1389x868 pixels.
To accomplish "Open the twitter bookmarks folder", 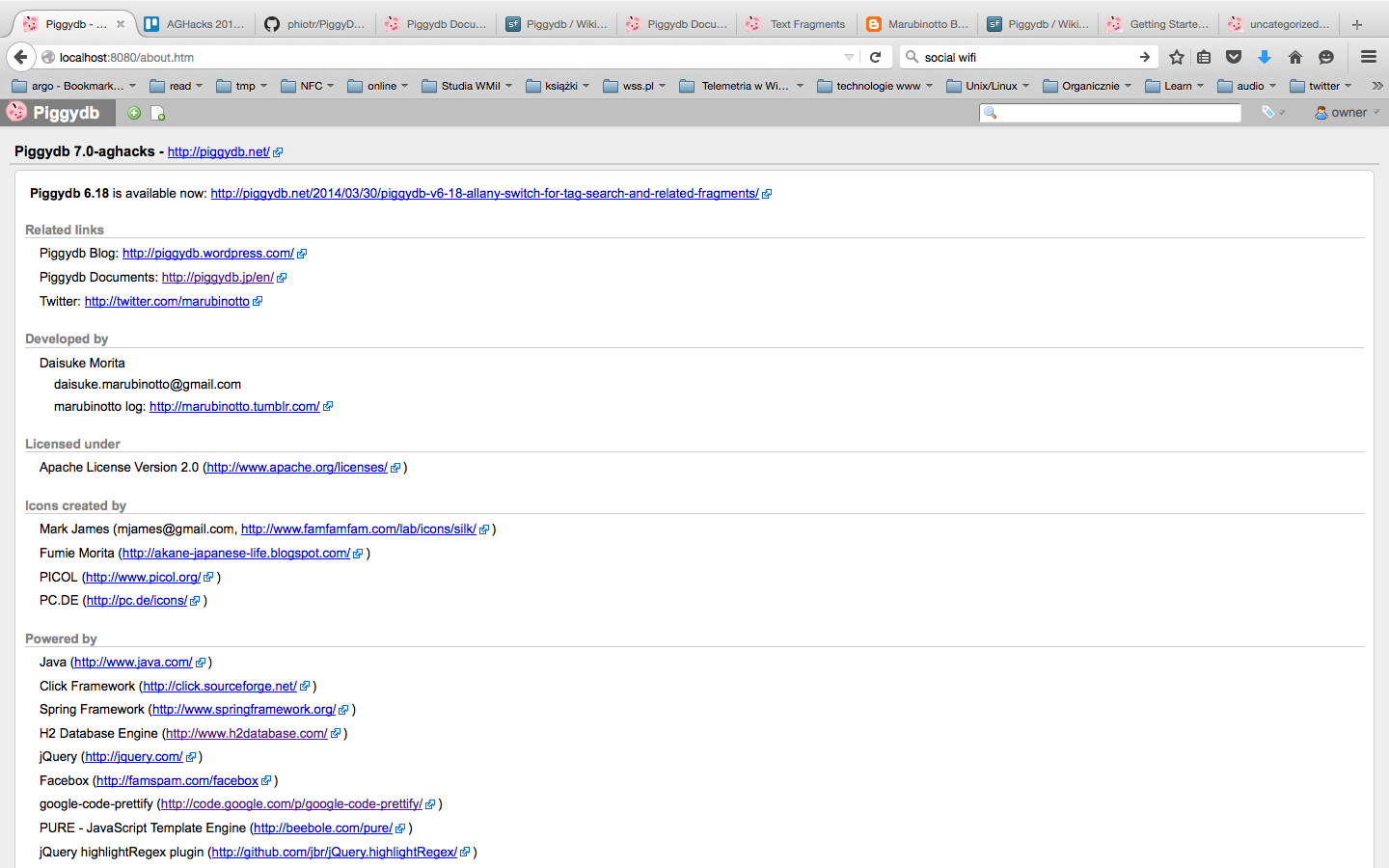I will coord(1321,86).
